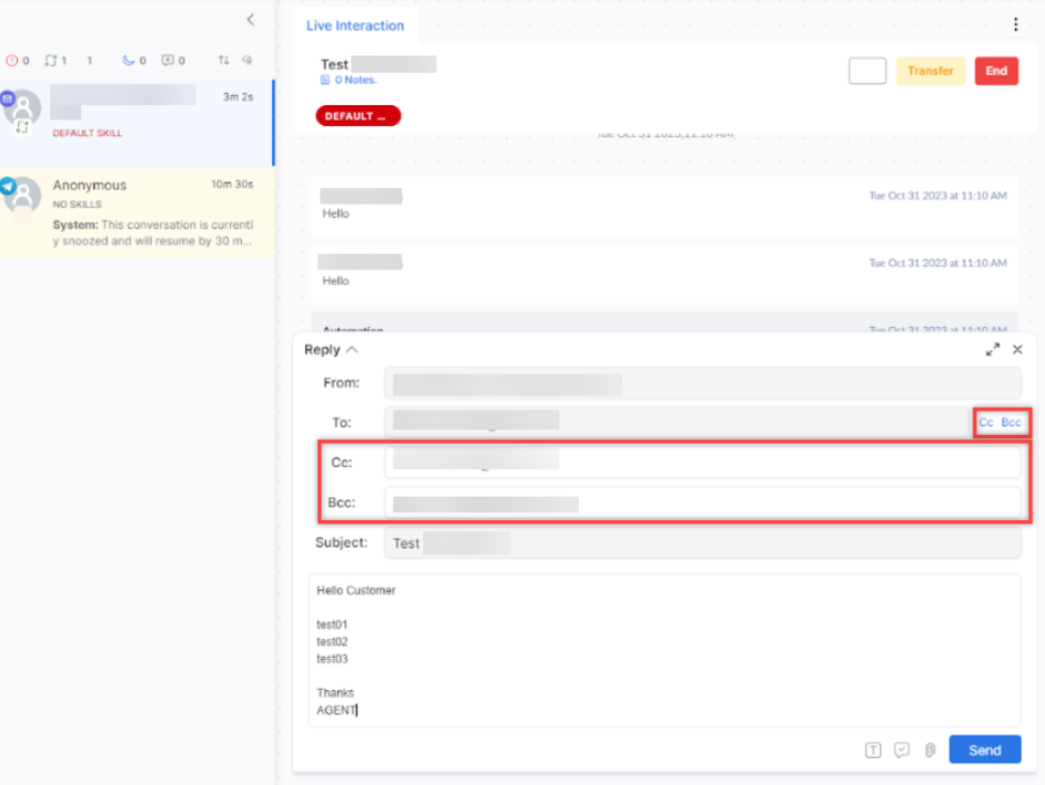Open text formatting T icon

tap(873, 750)
